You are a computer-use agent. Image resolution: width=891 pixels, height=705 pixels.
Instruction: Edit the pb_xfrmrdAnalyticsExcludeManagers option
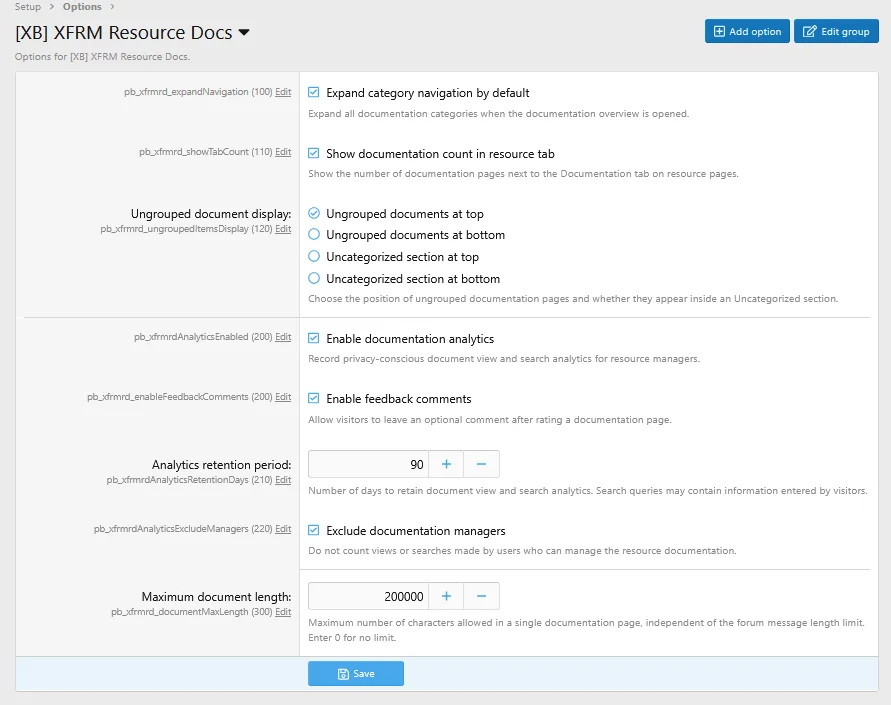click(283, 529)
